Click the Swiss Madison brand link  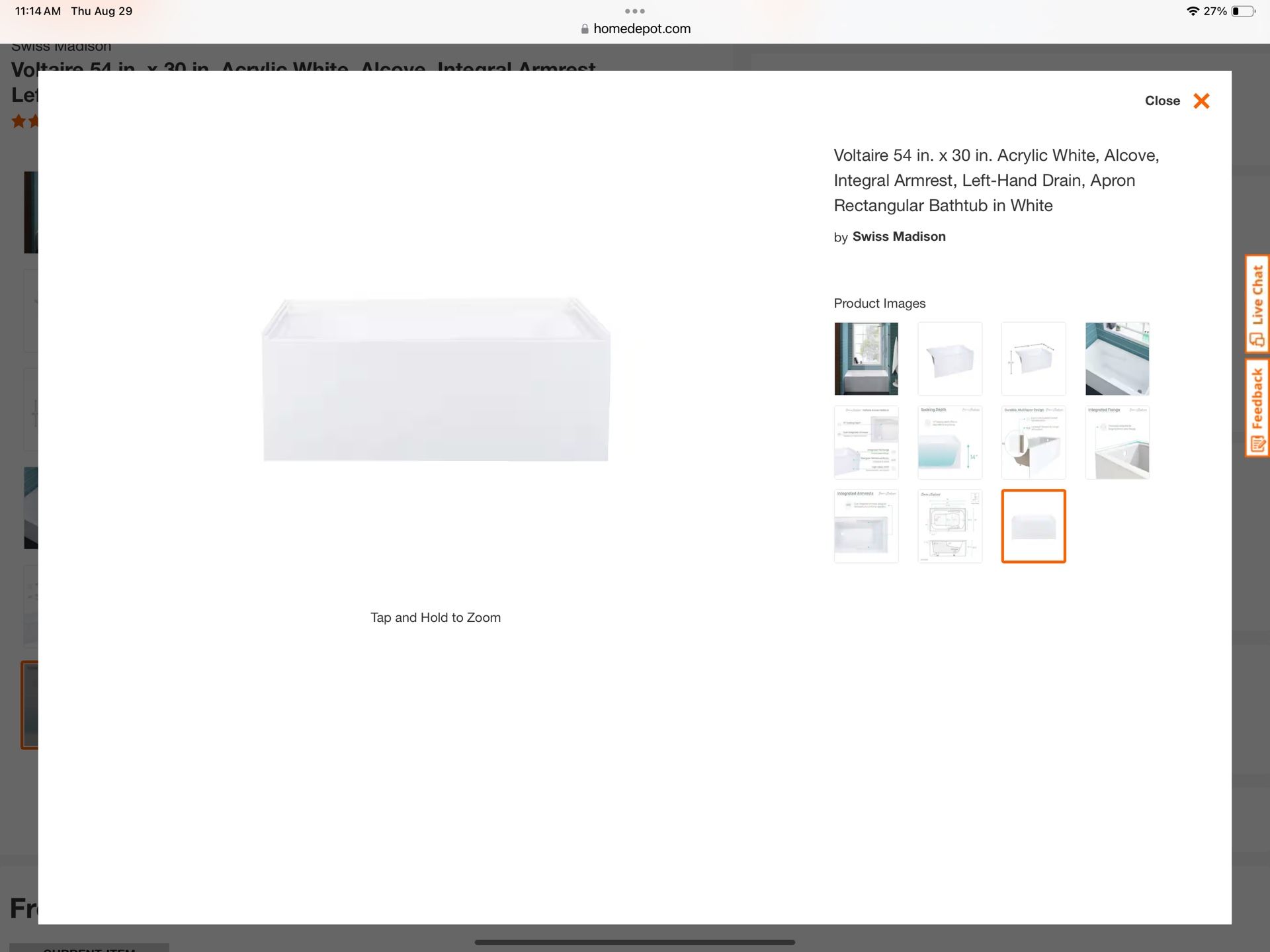click(x=898, y=236)
